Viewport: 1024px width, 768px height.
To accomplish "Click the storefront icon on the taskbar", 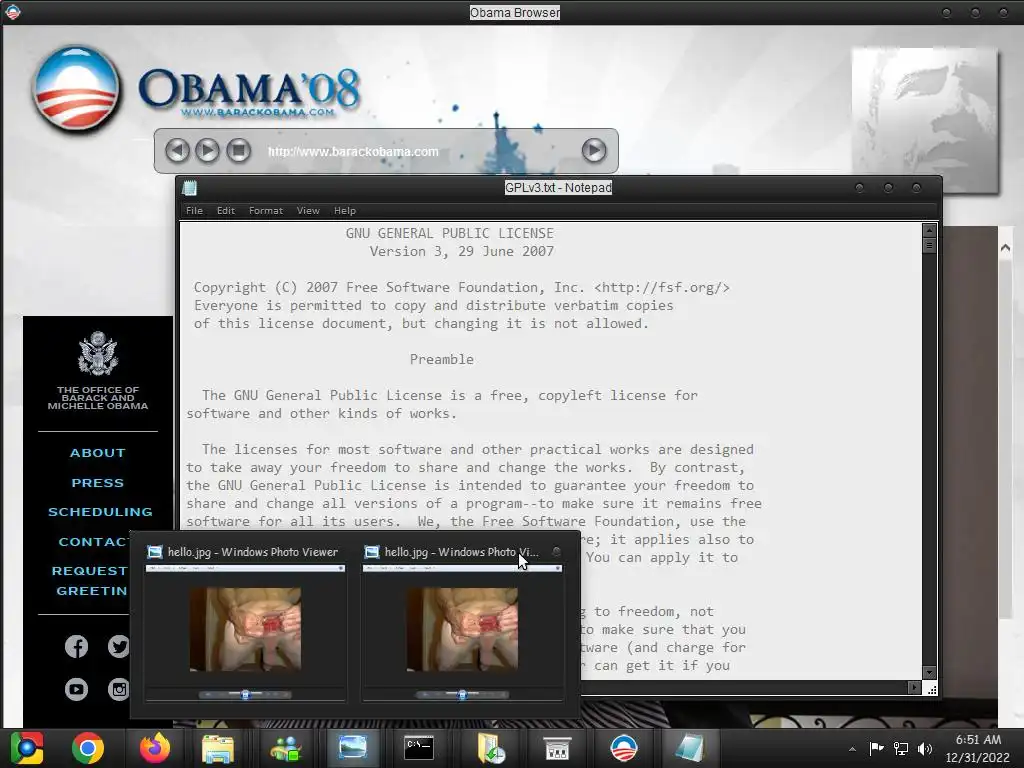I will (557, 748).
